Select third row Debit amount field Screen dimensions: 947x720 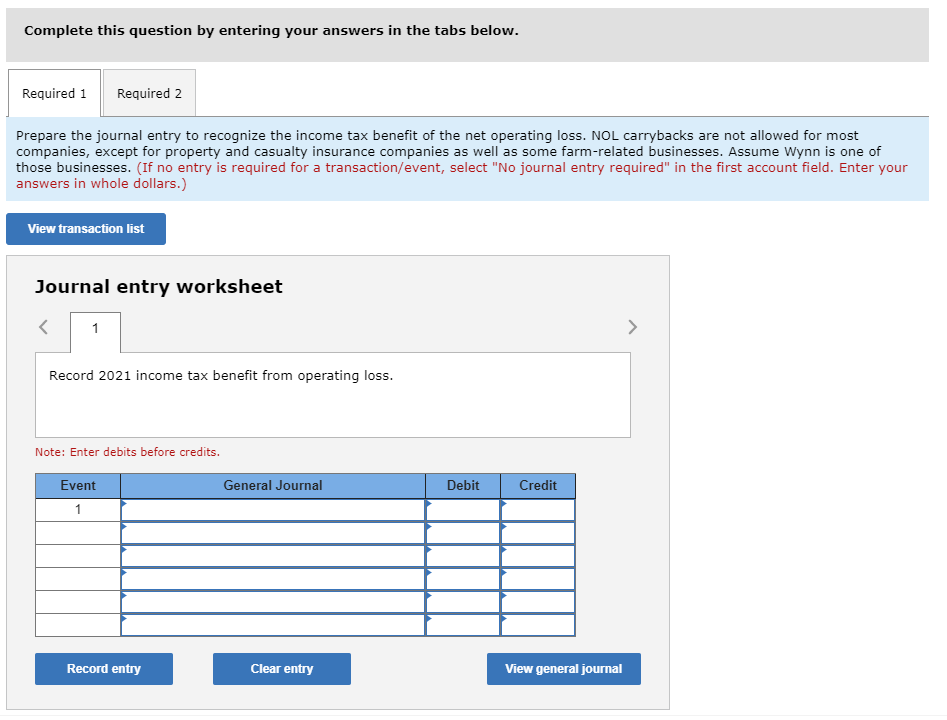(463, 556)
